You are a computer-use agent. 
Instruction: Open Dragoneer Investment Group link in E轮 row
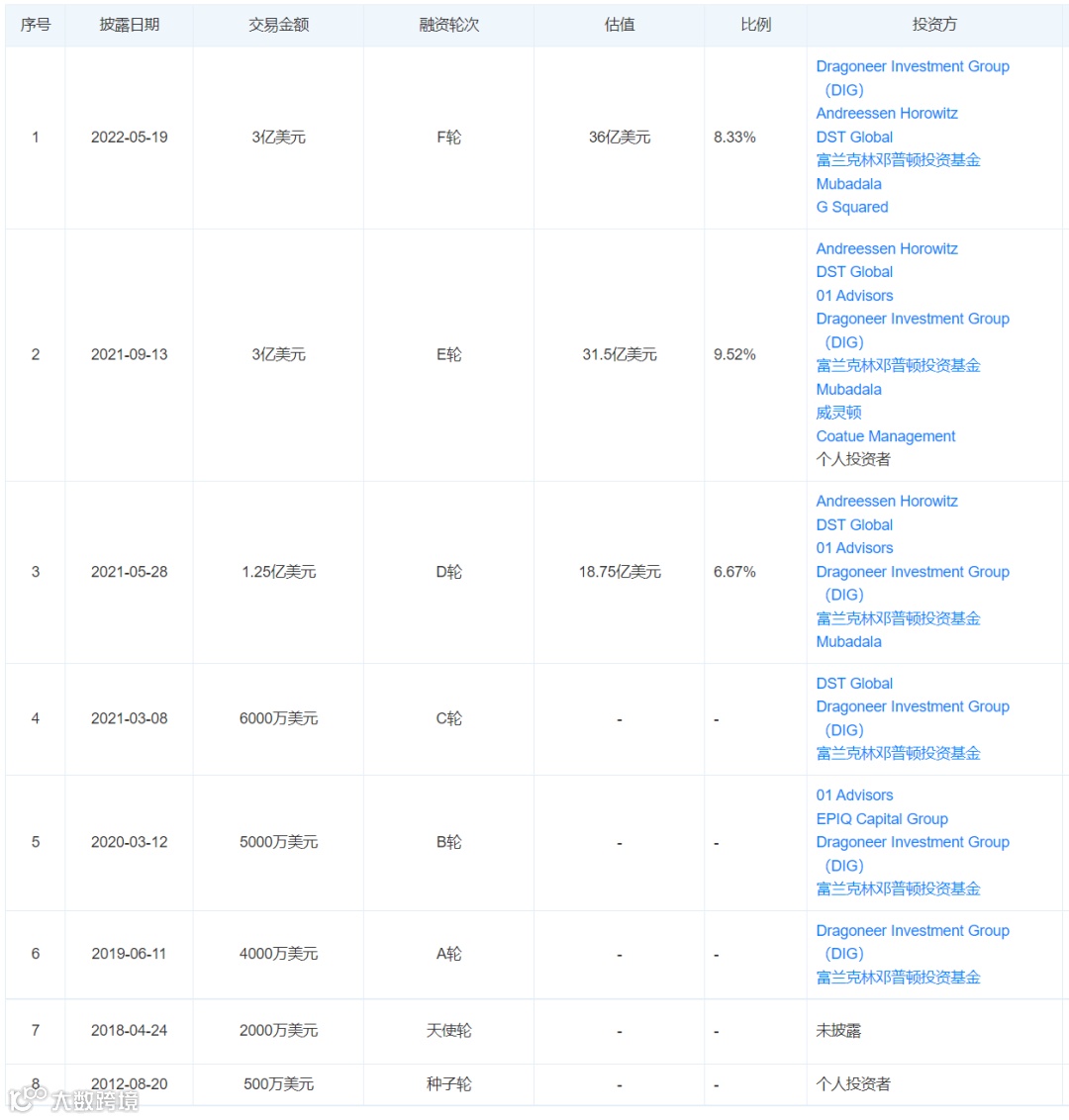point(913,330)
